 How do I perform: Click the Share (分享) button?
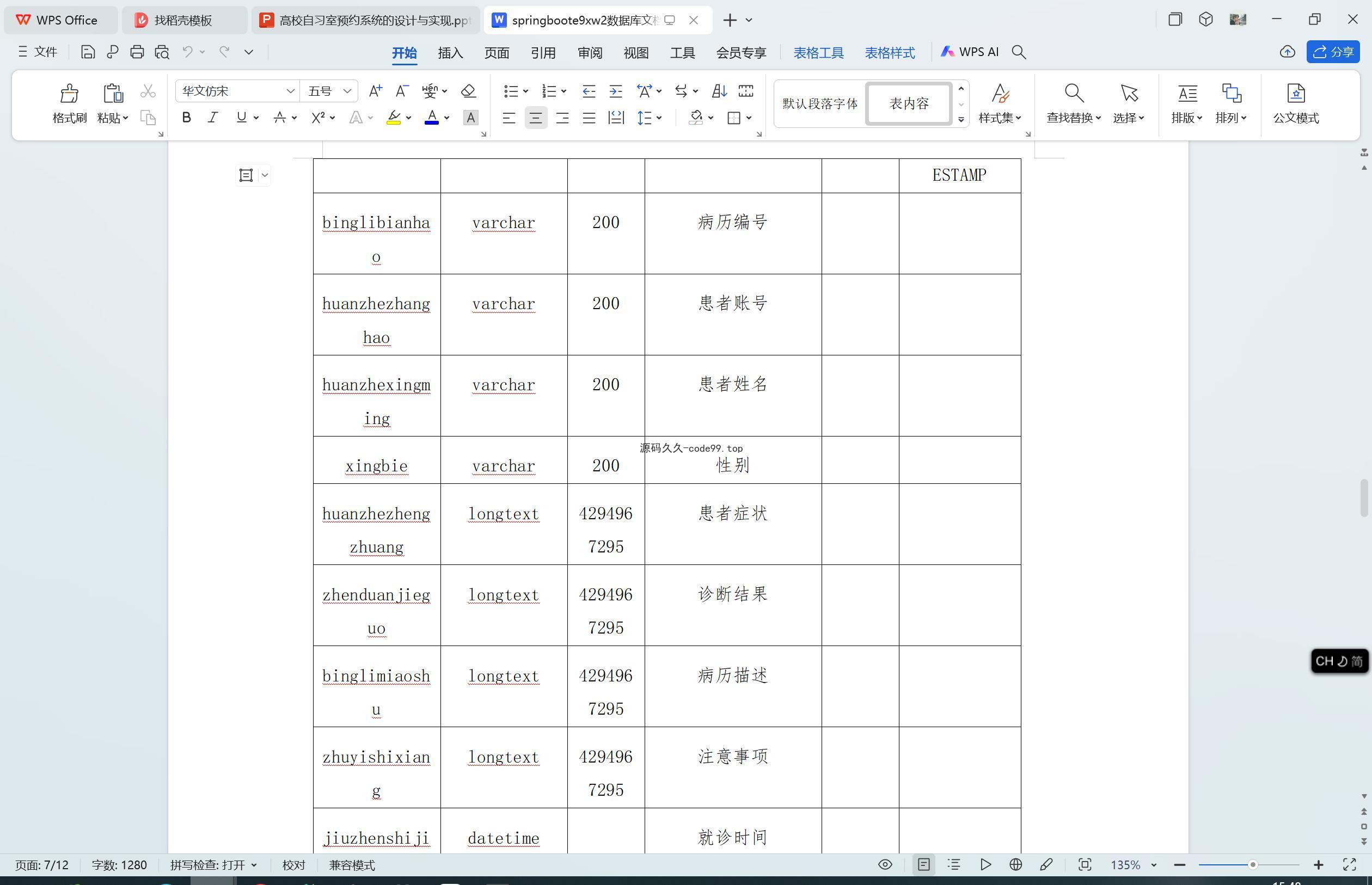pyautogui.click(x=1333, y=52)
